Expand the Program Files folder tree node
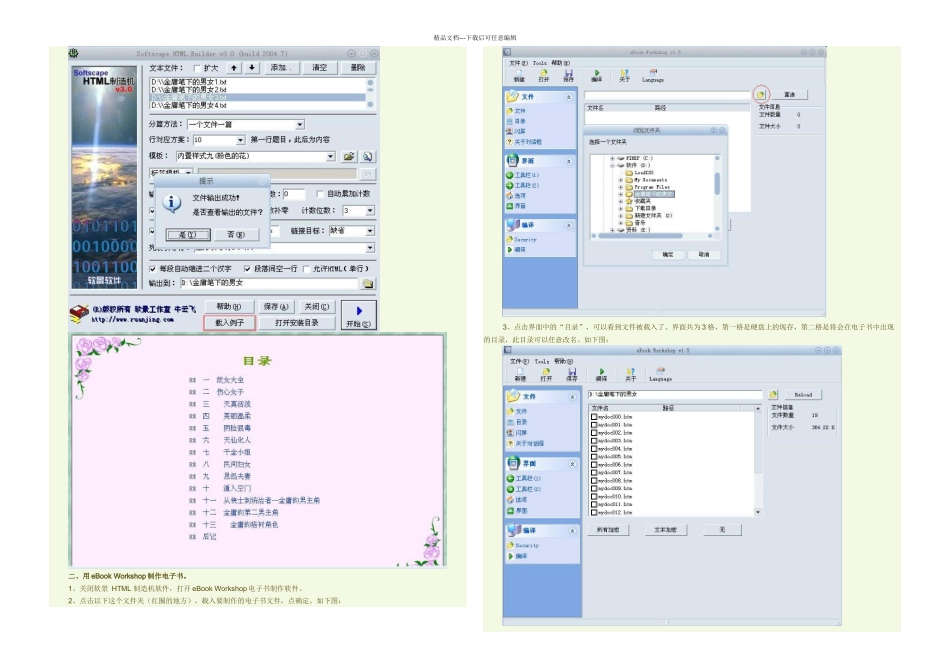 (x=620, y=185)
